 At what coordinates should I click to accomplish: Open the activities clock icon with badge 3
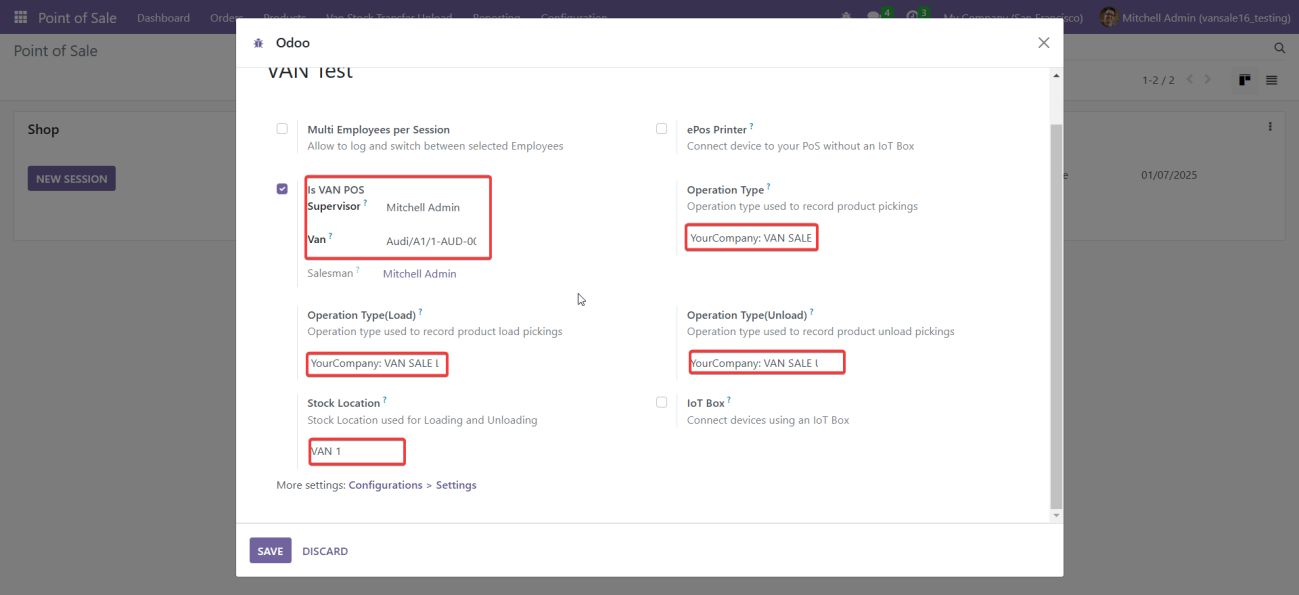pyautogui.click(x=914, y=18)
